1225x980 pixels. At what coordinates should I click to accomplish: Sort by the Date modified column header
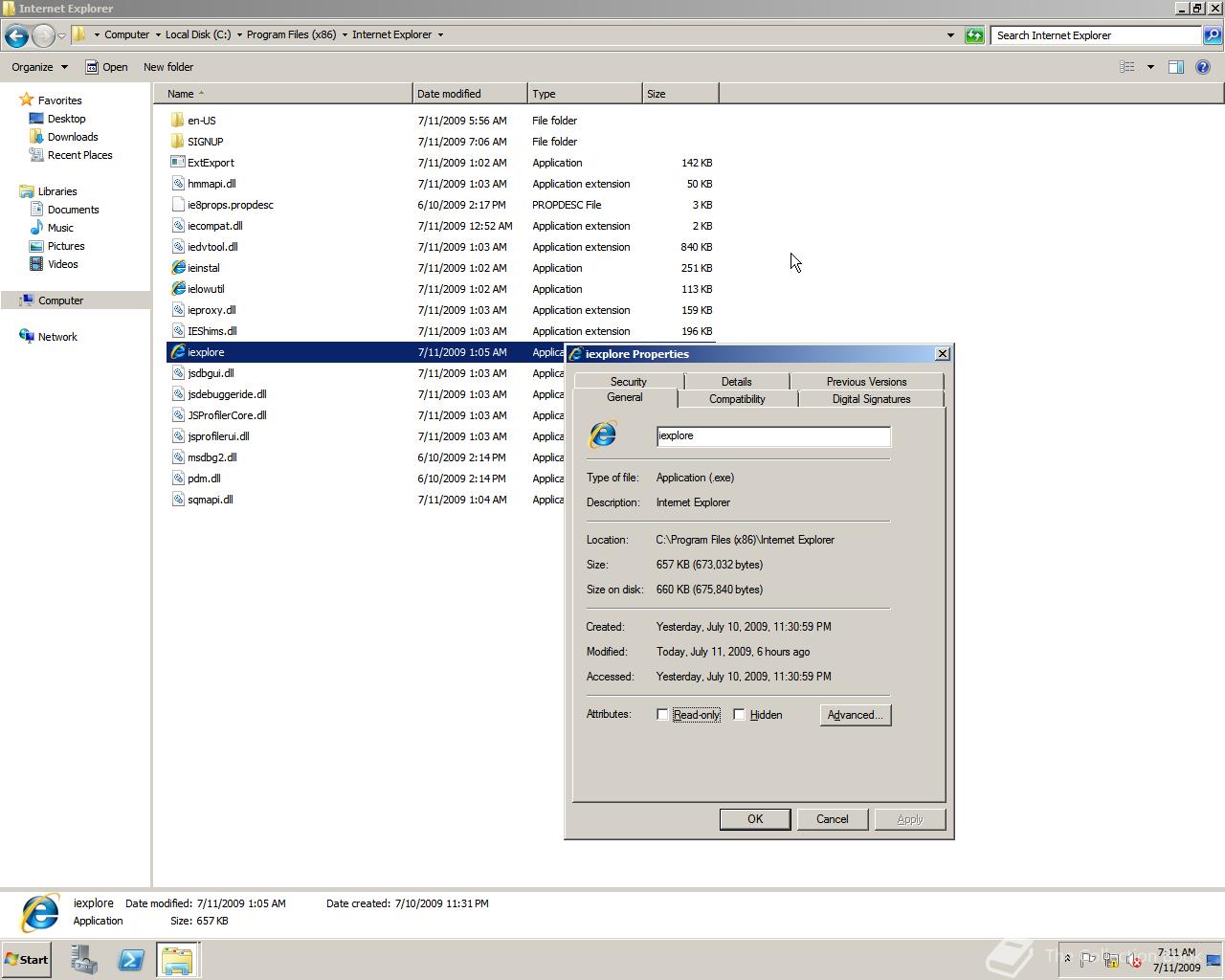pyautogui.click(x=470, y=94)
